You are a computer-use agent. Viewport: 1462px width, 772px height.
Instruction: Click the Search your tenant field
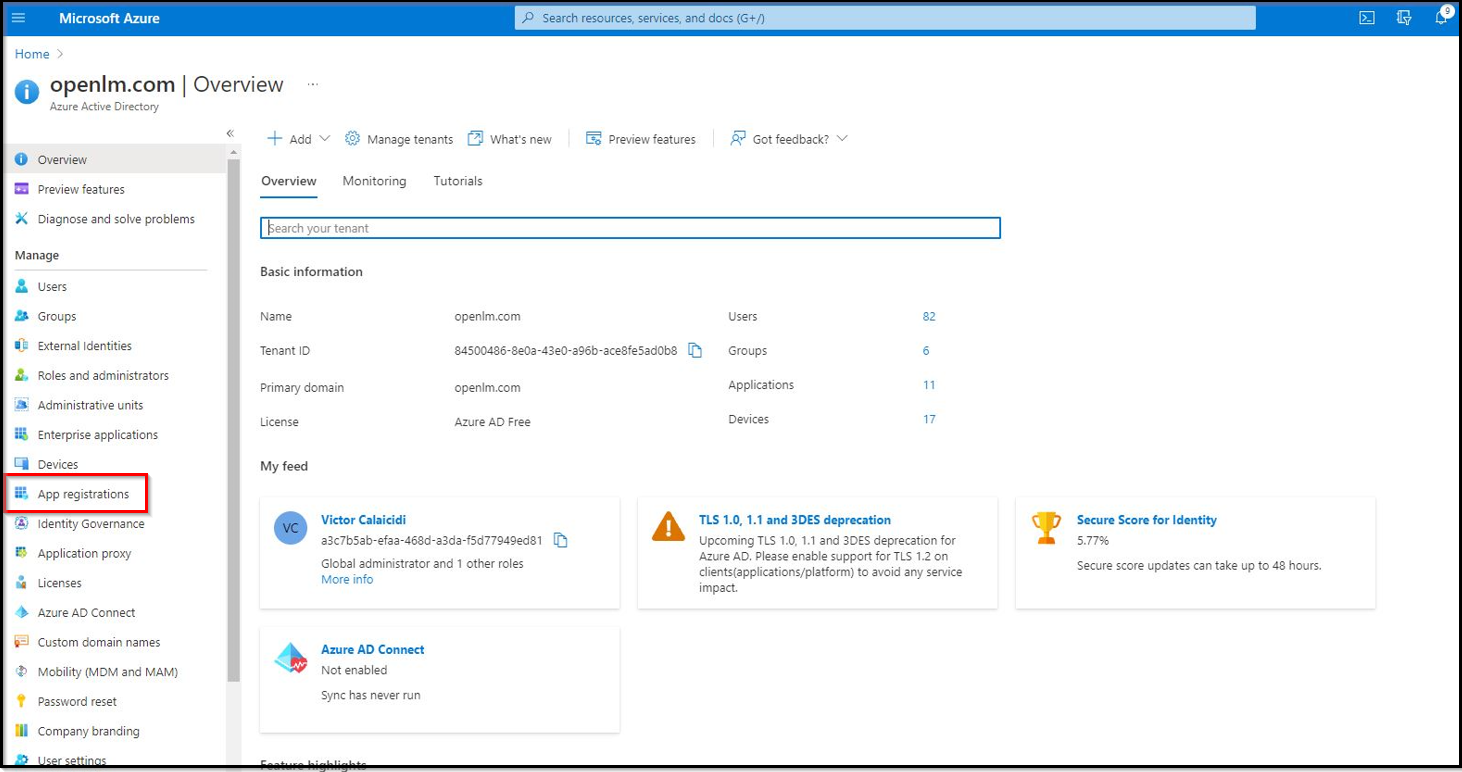630,228
